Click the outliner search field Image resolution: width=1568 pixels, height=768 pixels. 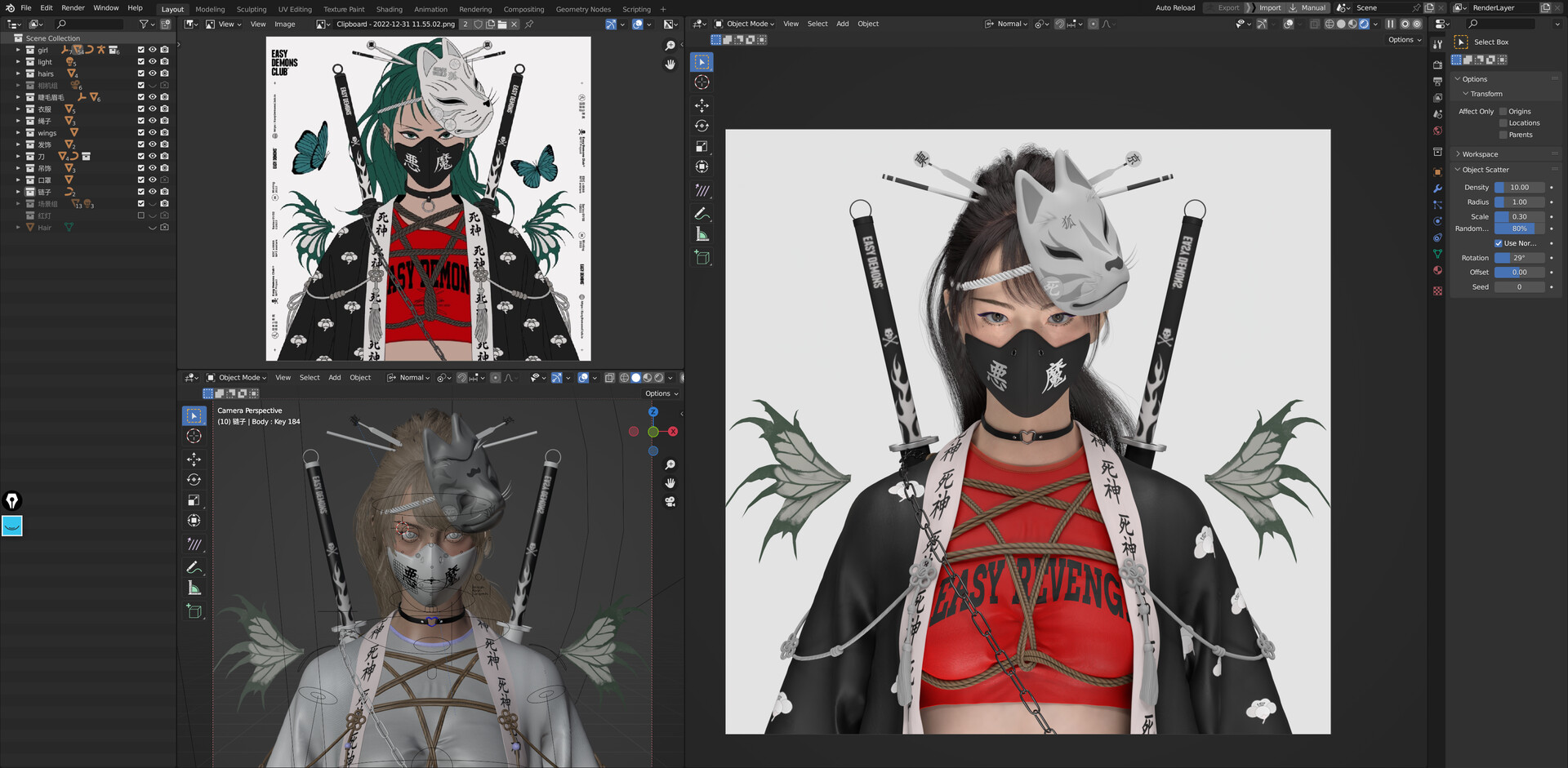tap(90, 24)
